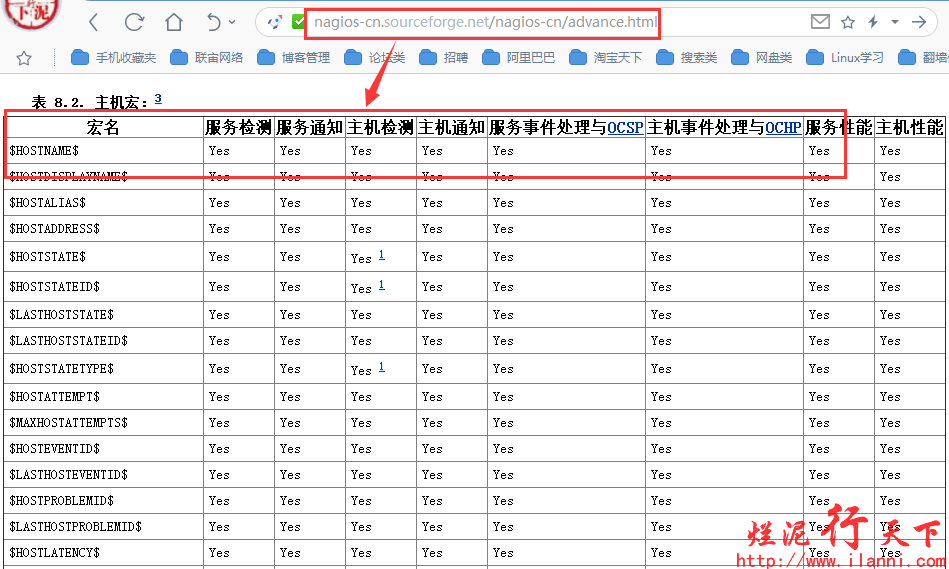Screen dimensions: 949x569
Task: Expand dropdown arrow beside lightning icon
Action: [x=894, y=22]
